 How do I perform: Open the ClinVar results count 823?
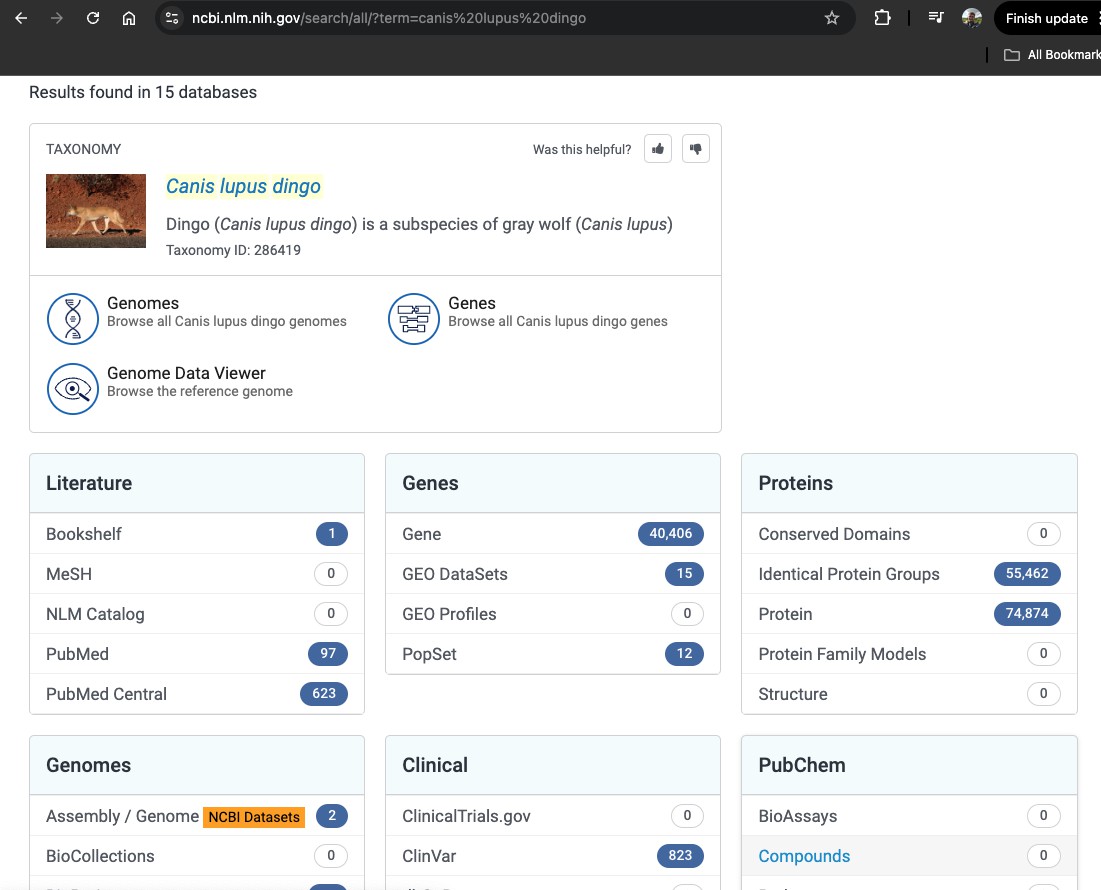click(x=680, y=856)
